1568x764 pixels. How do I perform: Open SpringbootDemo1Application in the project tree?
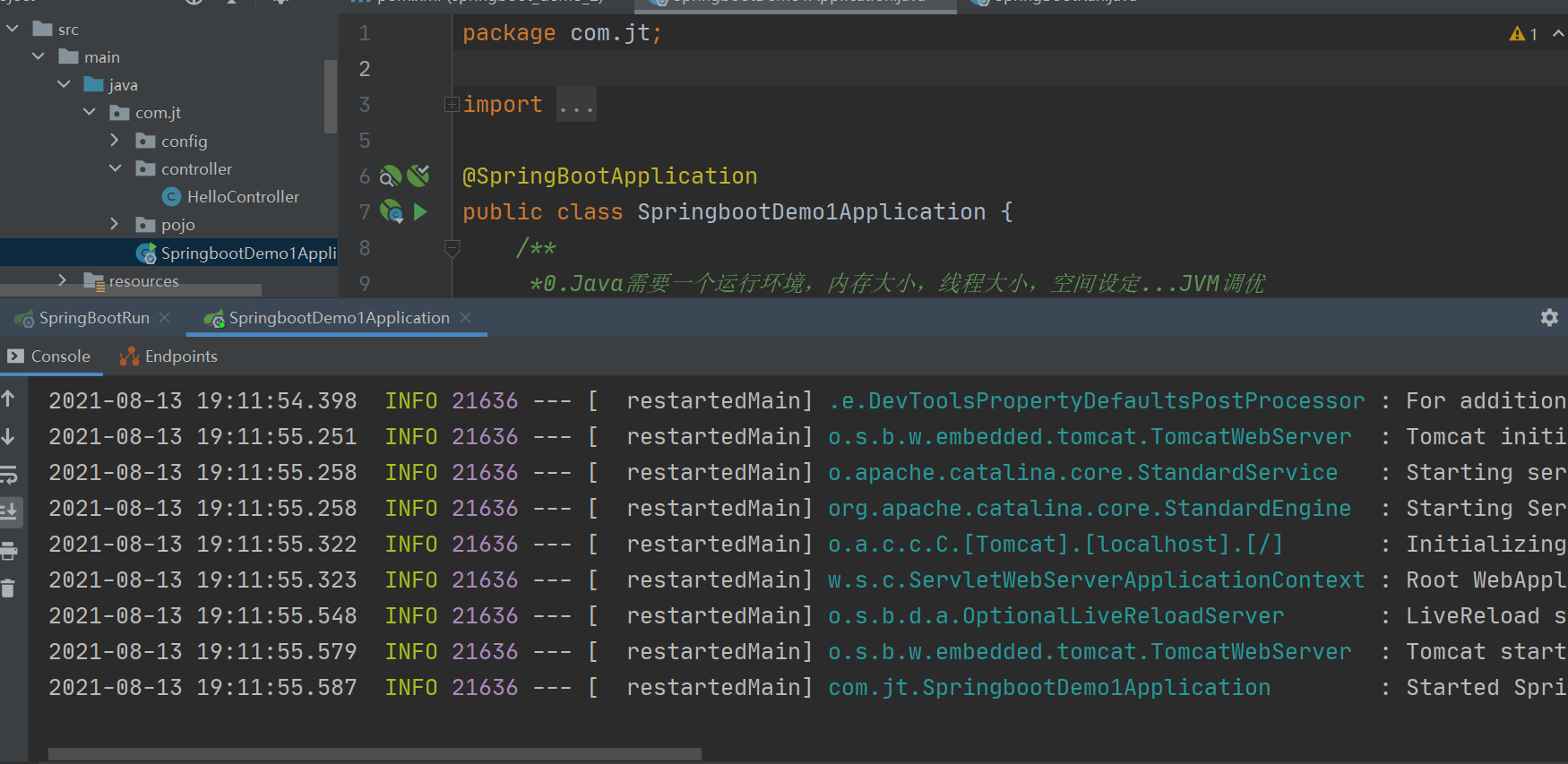pyautogui.click(x=237, y=253)
